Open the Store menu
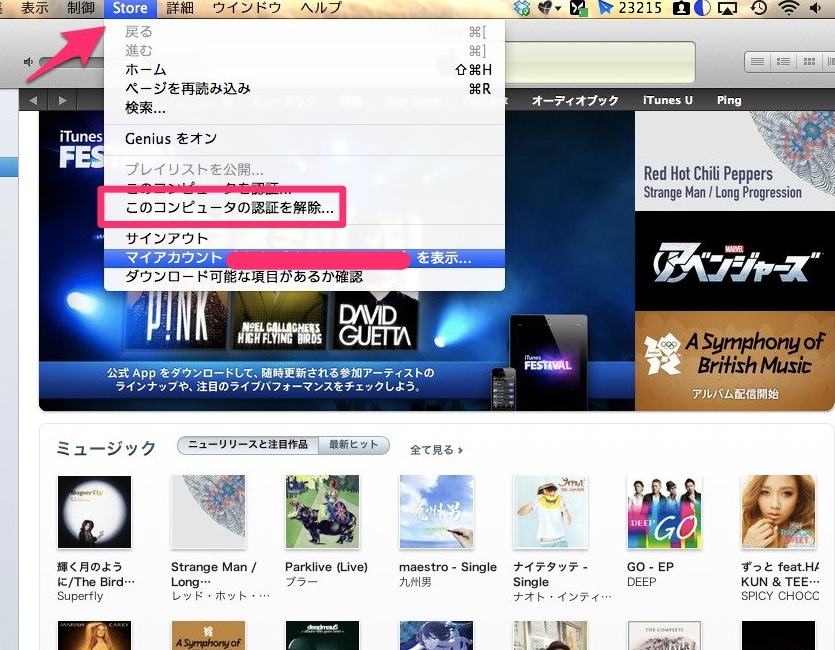Image resolution: width=835 pixels, height=650 pixels. [x=130, y=8]
